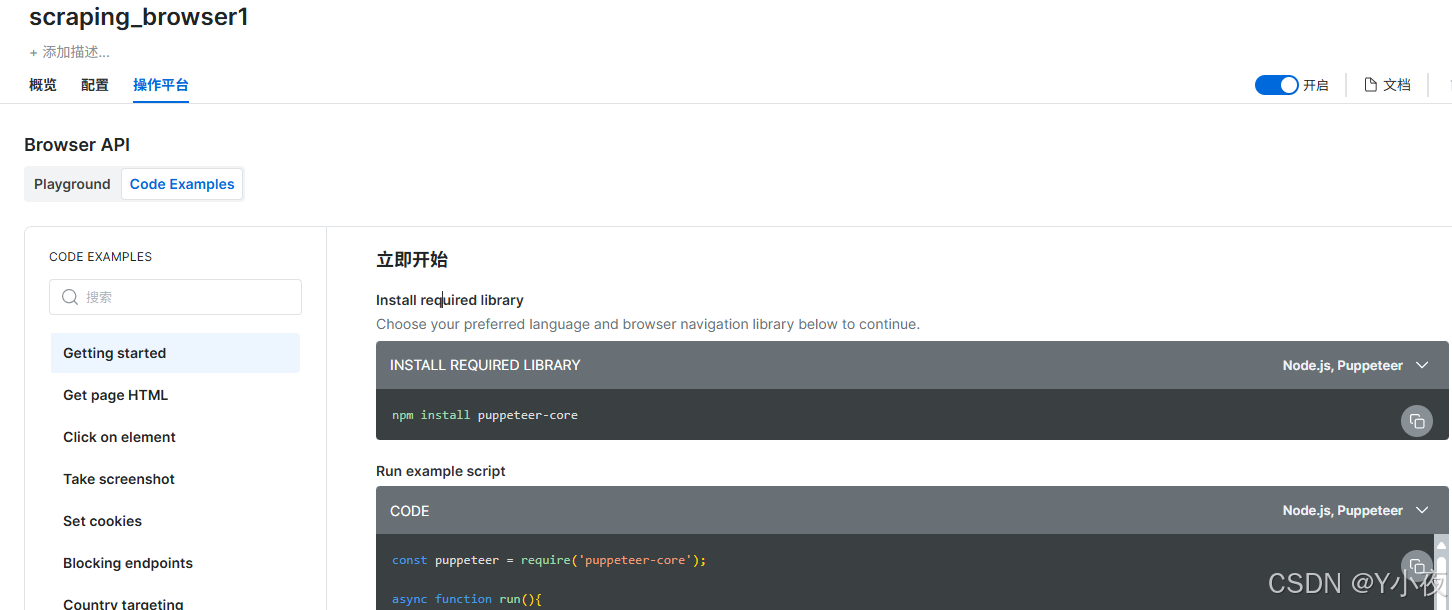Open the 文档 documentation link
The width and height of the screenshot is (1452, 610).
tap(1388, 85)
